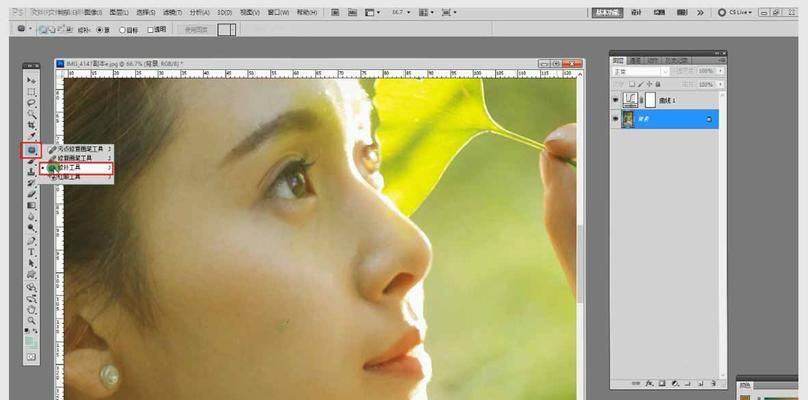Switch to the 设计 Design workspace
This screenshot has width=808, height=400.
[636, 12]
